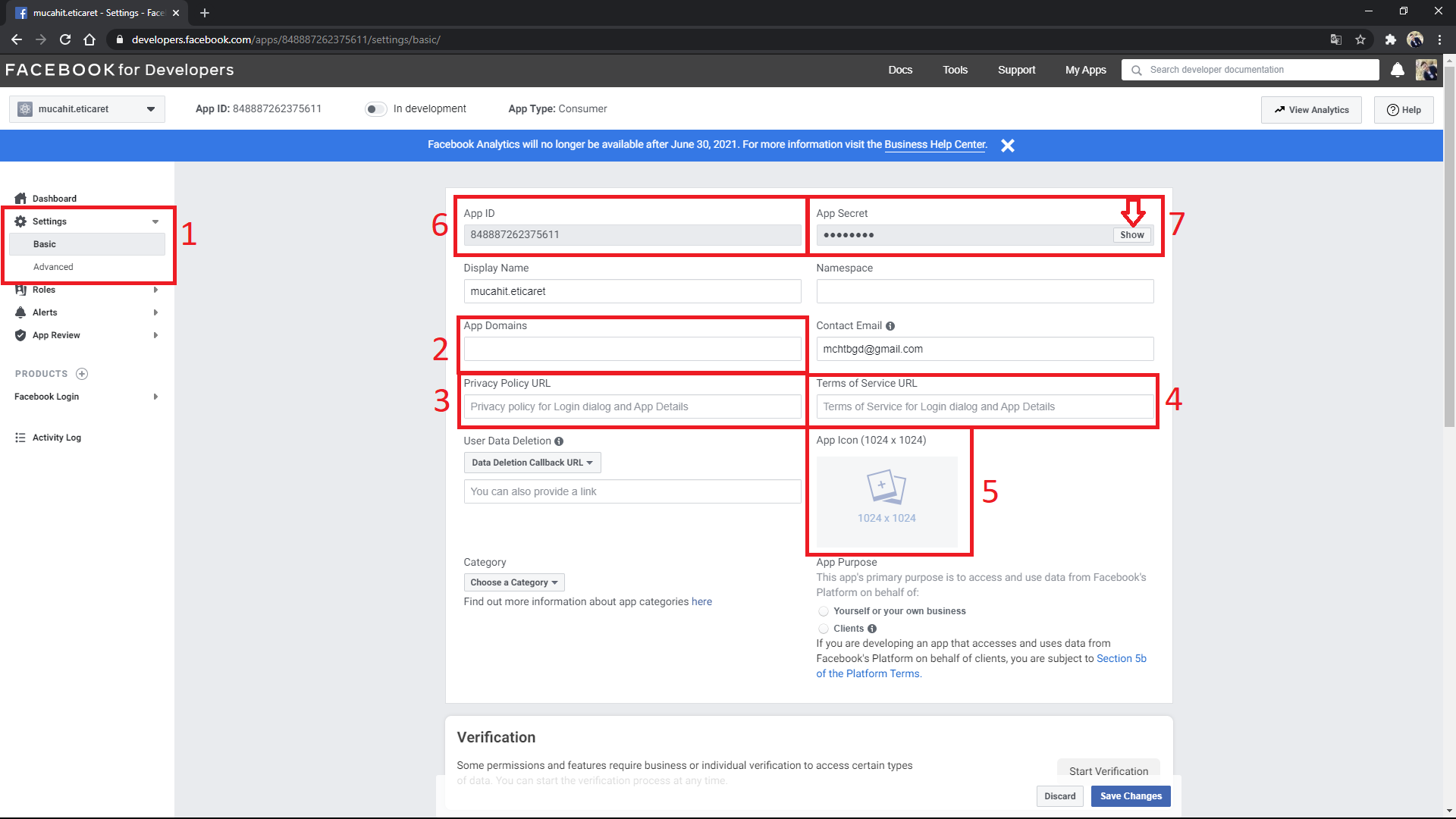The width and height of the screenshot is (1456, 819).
Task: Click the User Data Deletion info icon
Action: pos(559,441)
